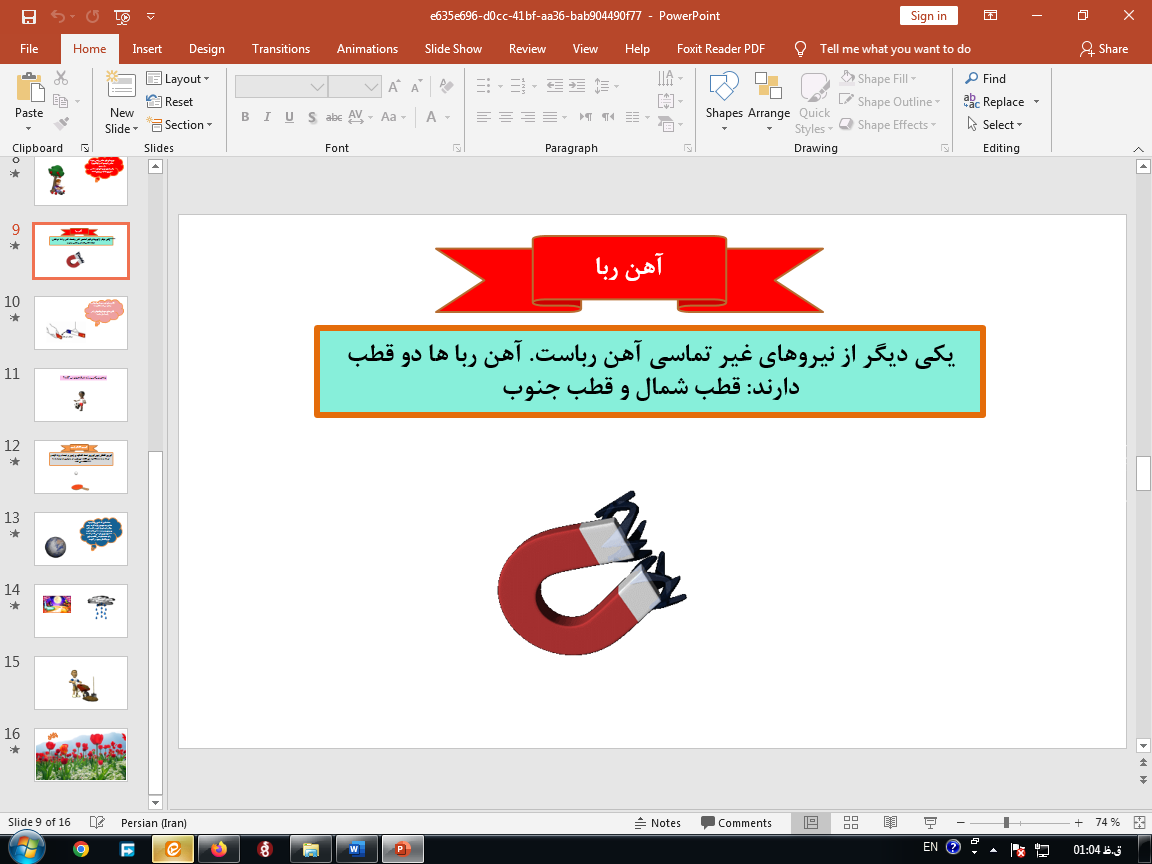Click the Center align paragraph icon
1152x864 pixels.
pyautogui.click(x=506, y=117)
